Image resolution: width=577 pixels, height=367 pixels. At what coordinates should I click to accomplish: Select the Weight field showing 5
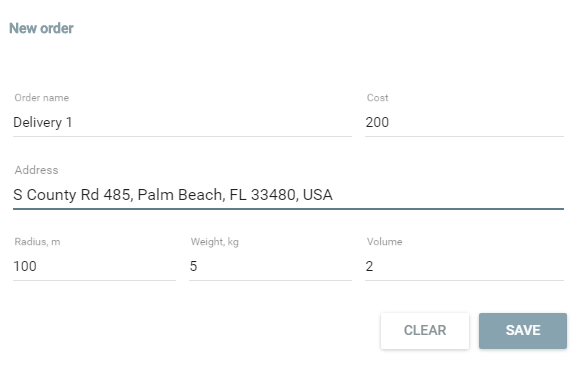click(x=270, y=266)
